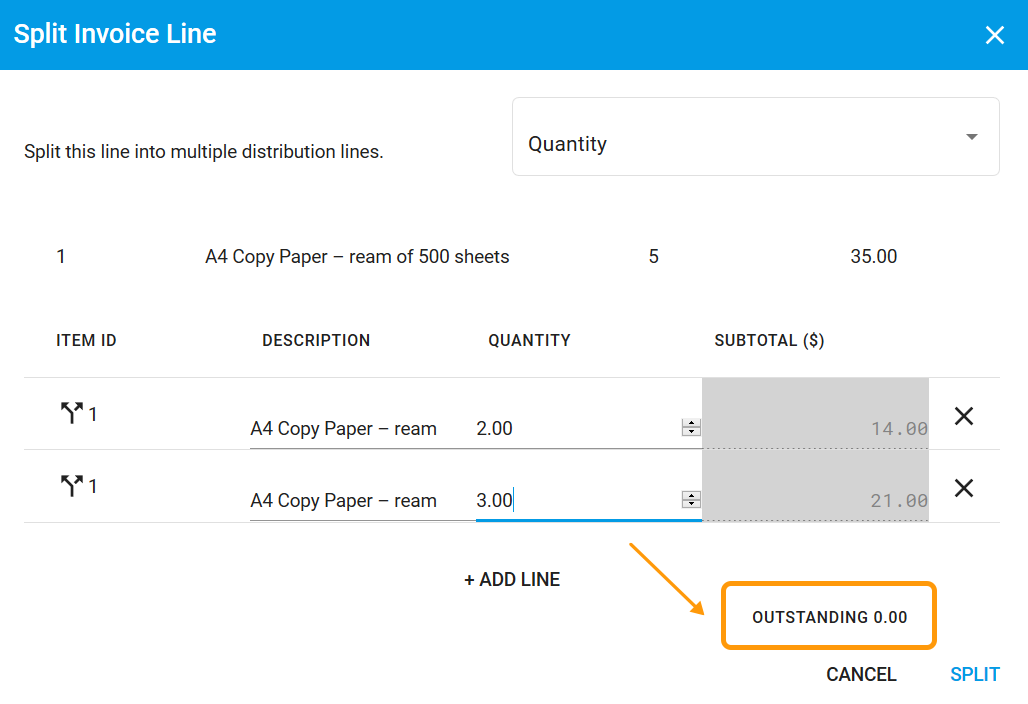Click the quantity stepper on the second row
Image resolution: width=1028 pixels, height=704 pixels.
click(x=690, y=499)
